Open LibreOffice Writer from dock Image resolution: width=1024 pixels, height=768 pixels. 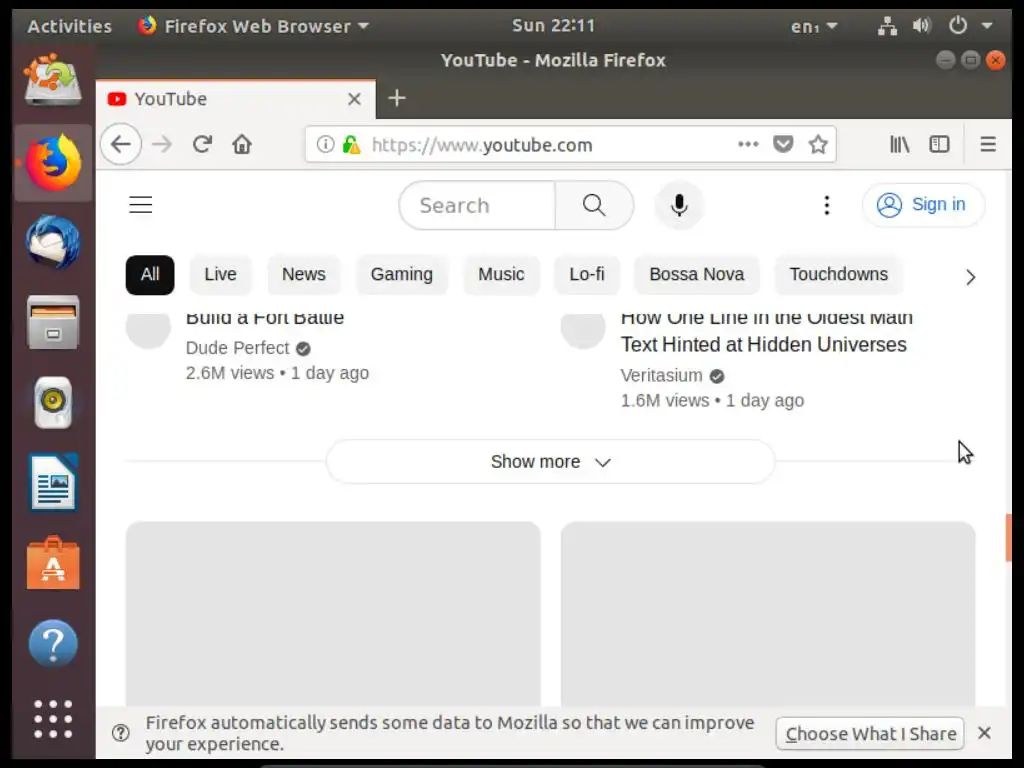coord(53,483)
